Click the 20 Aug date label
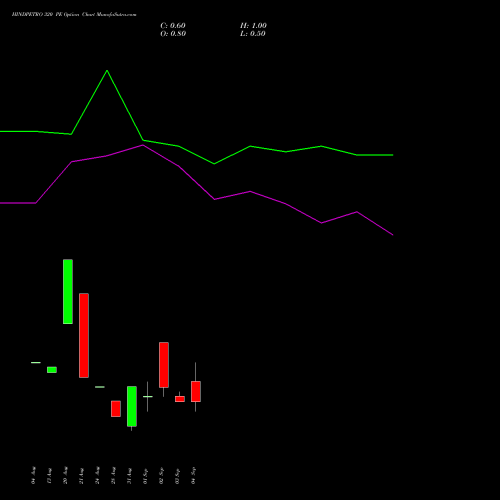The width and height of the screenshot is (500, 500). click(65, 475)
